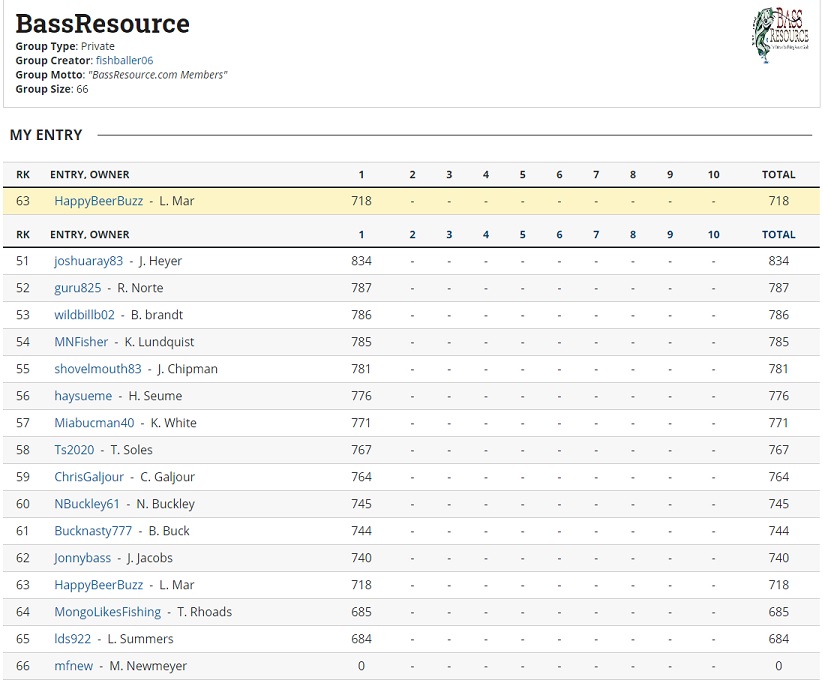Screen dimensions: 823x685
Task: Open MNFisher entry link
Action: coord(81,342)
